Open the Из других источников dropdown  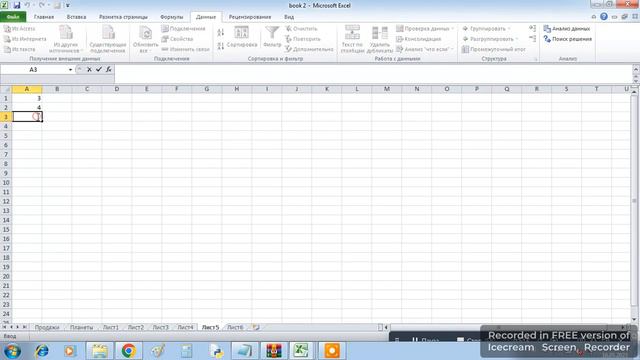66,39
